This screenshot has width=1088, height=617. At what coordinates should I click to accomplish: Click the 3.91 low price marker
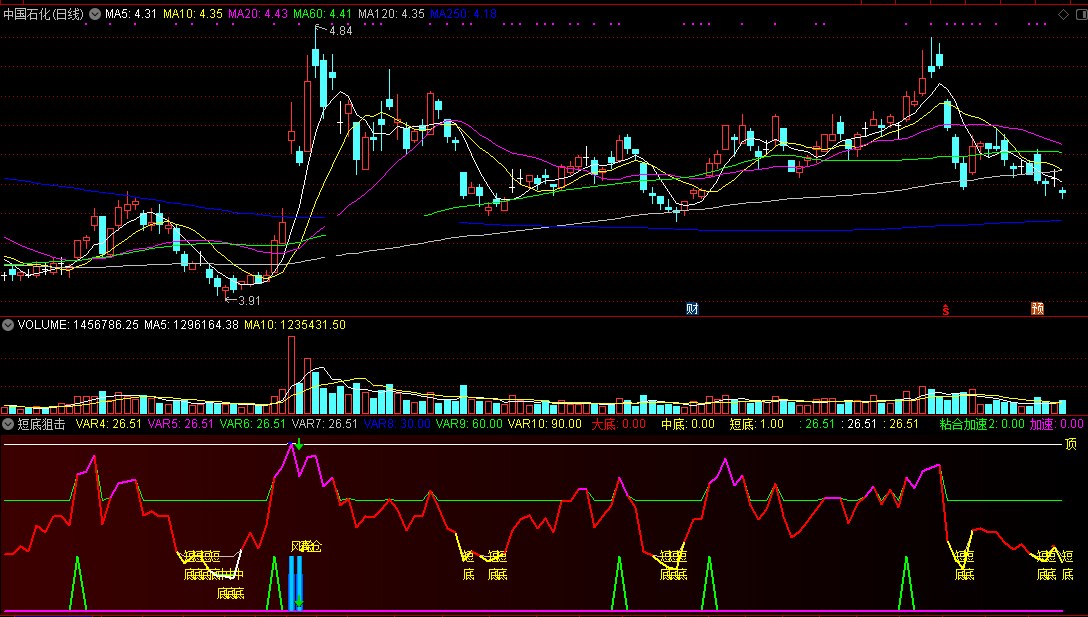(x=249, y=301)
